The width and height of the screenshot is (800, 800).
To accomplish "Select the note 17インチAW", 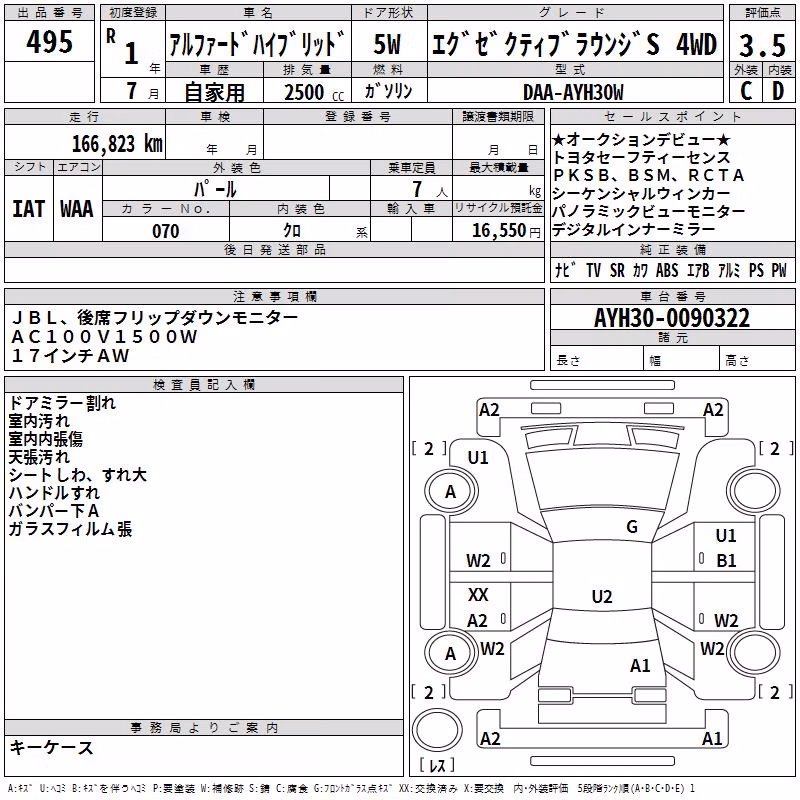I will [x=70, y=355].
